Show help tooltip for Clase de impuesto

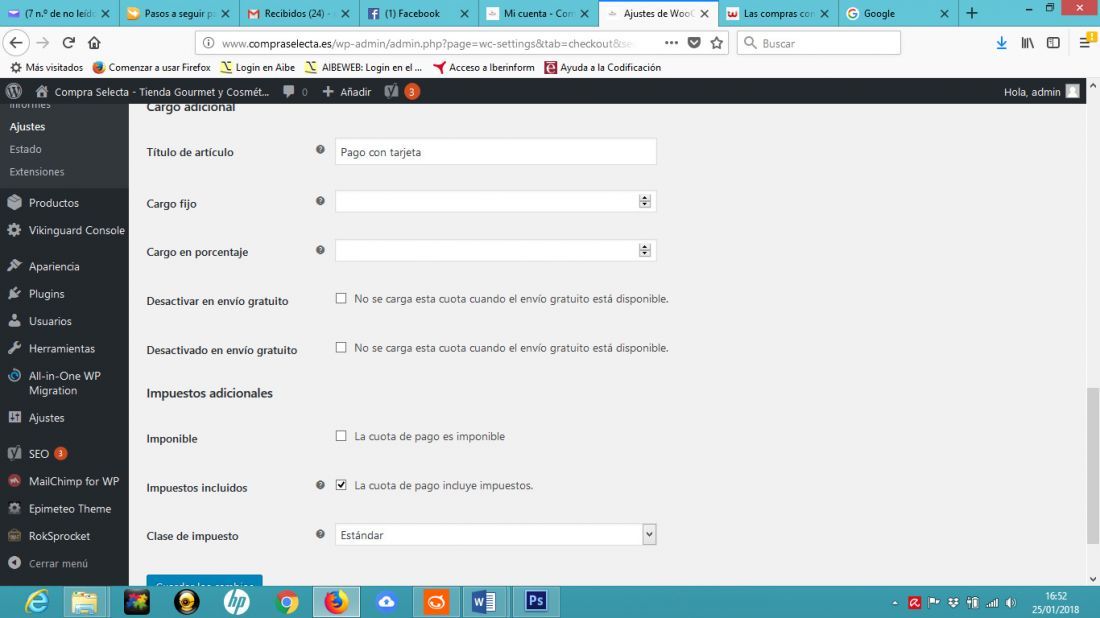pos(320,534)
